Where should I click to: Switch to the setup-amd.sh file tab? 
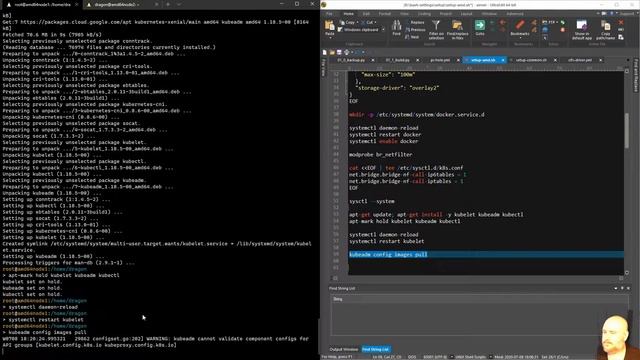click(483, 60)
